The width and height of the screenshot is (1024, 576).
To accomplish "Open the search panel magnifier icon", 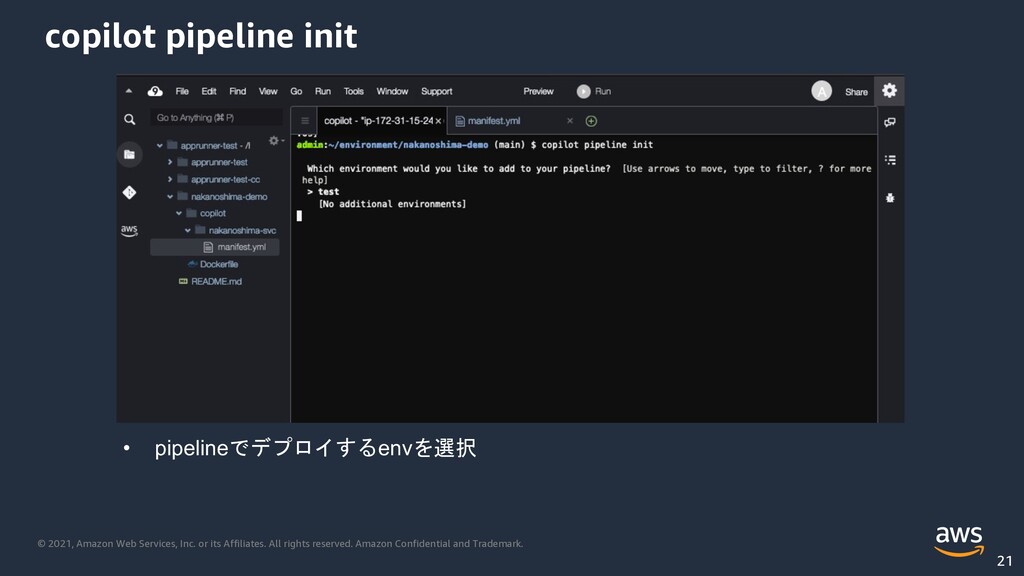I will click(x=129, y=120).
